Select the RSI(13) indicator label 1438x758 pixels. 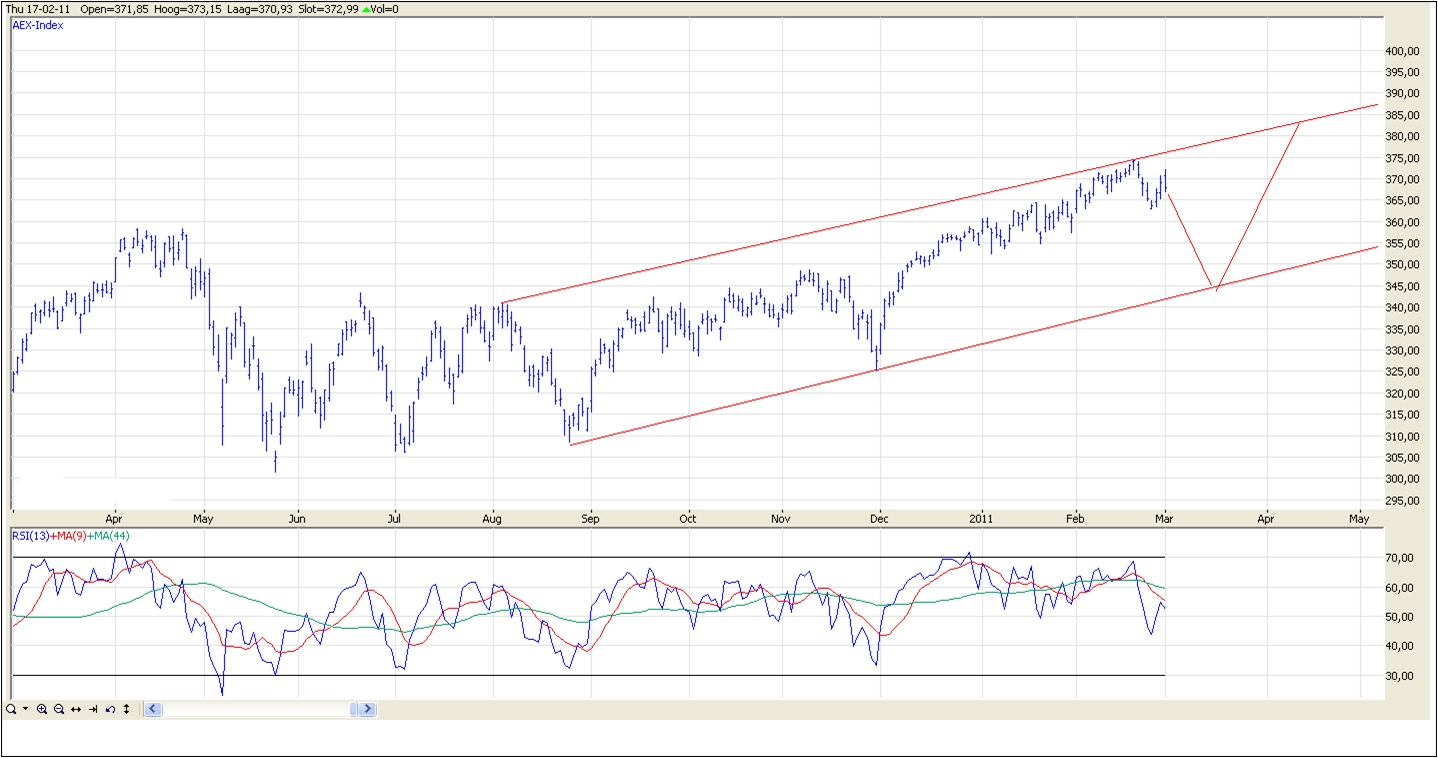coord(28,536)
